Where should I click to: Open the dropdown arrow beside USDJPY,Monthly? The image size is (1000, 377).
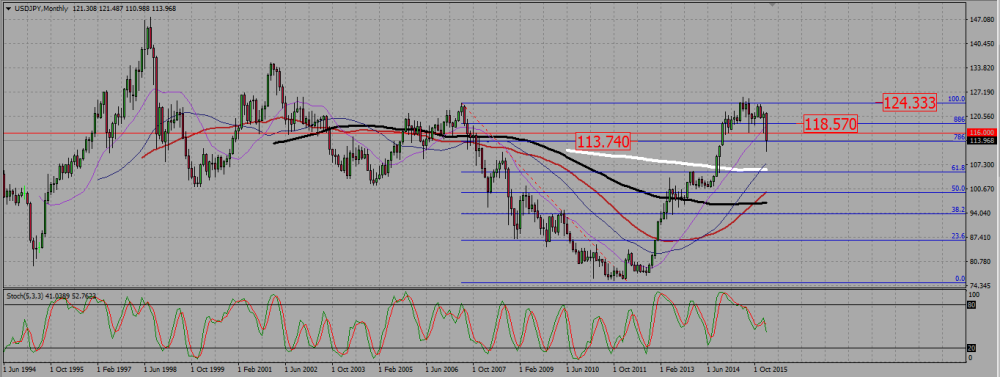point(8,8)
